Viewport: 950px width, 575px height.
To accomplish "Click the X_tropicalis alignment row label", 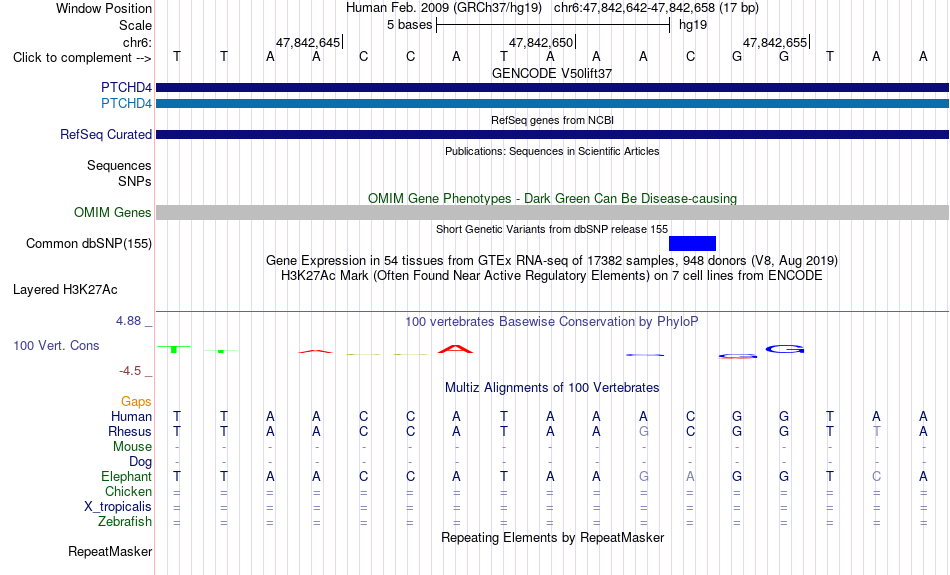I will [118, 507].
